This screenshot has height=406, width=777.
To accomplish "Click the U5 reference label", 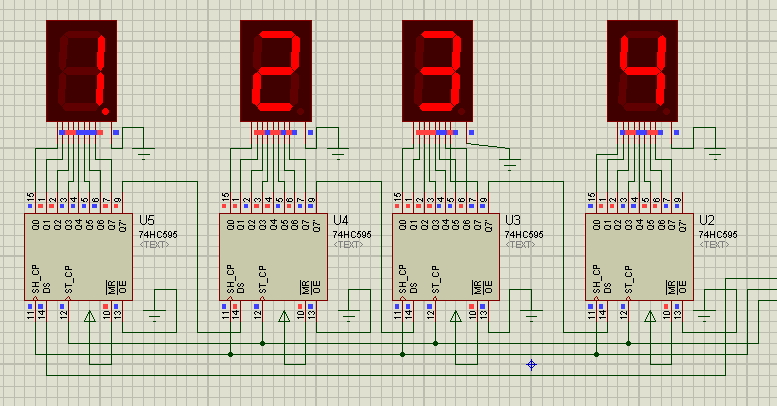I will tap(147, 221).
